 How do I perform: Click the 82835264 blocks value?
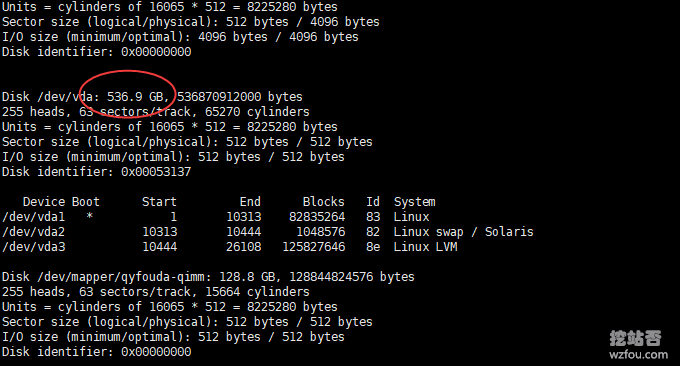317,217
